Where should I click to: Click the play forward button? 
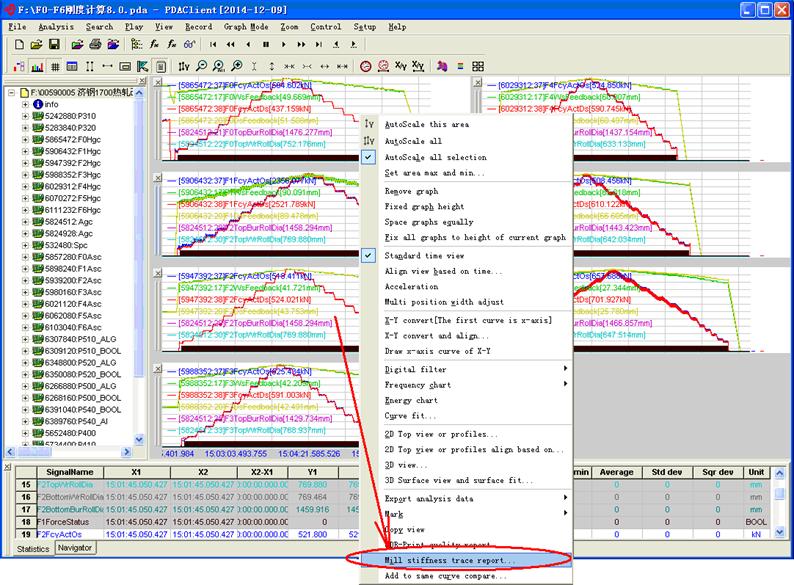pos(284,45)
